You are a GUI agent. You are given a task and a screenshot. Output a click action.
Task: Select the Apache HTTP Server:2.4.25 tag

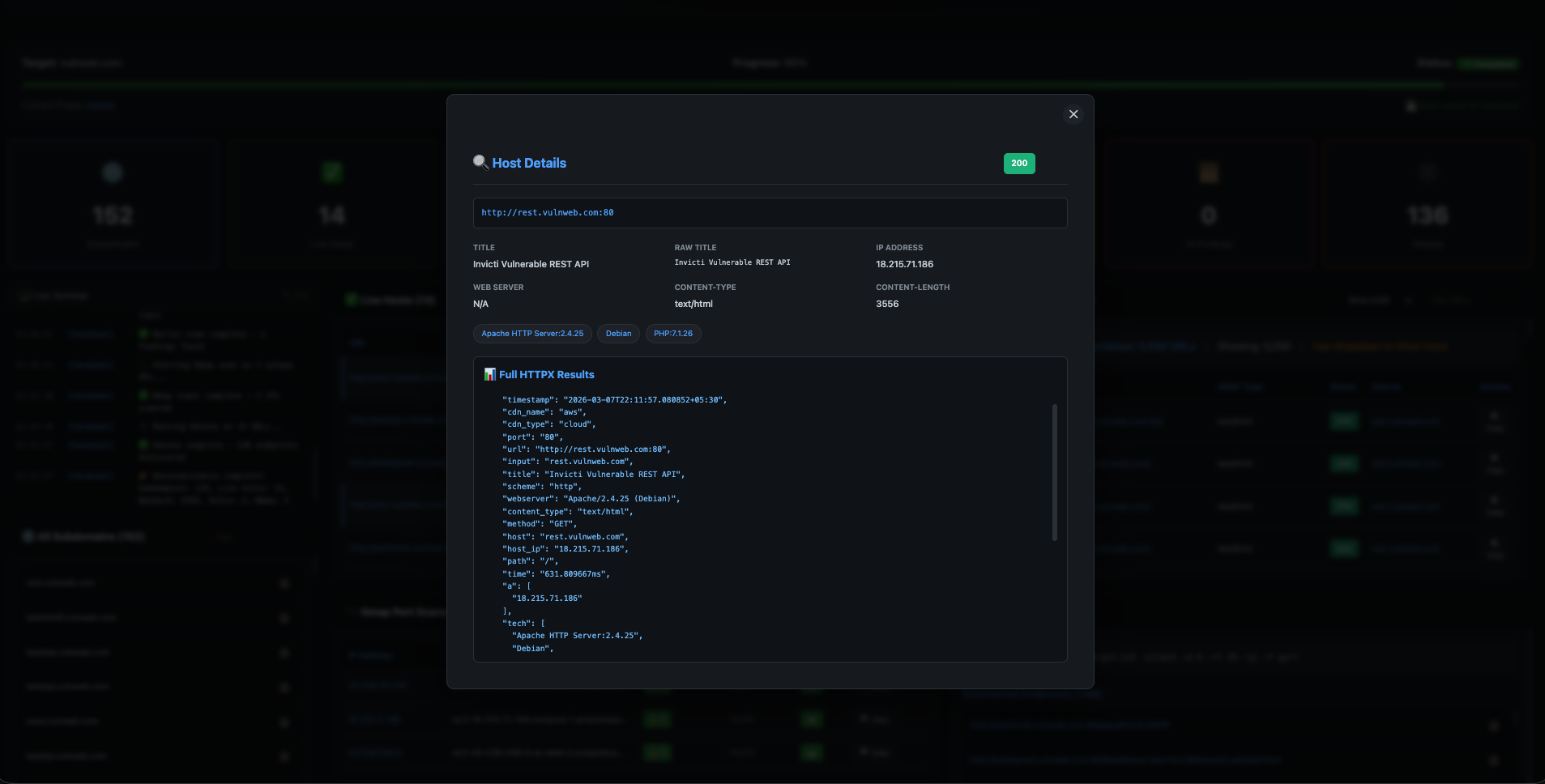pos(532,334)
